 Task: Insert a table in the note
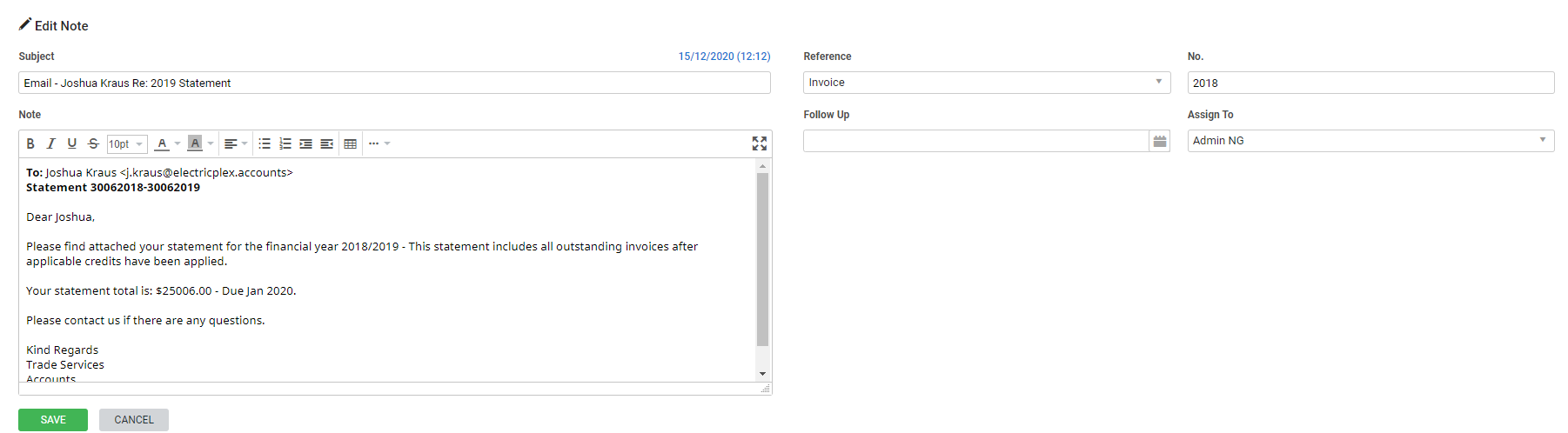[351, 143]
